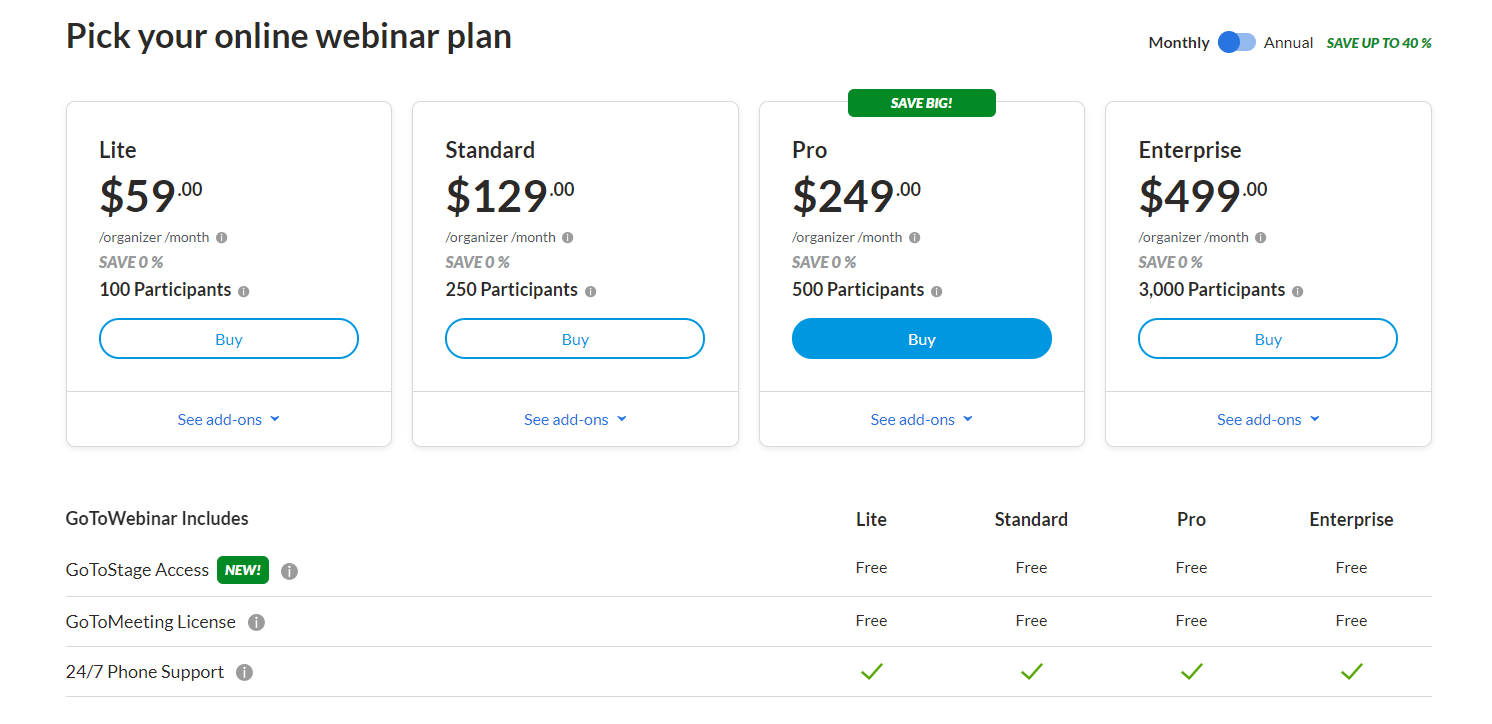1492x724 pixels.
Task: Toggle the Monthly/Annual billing switch
Action: [x=1237, y=42]
